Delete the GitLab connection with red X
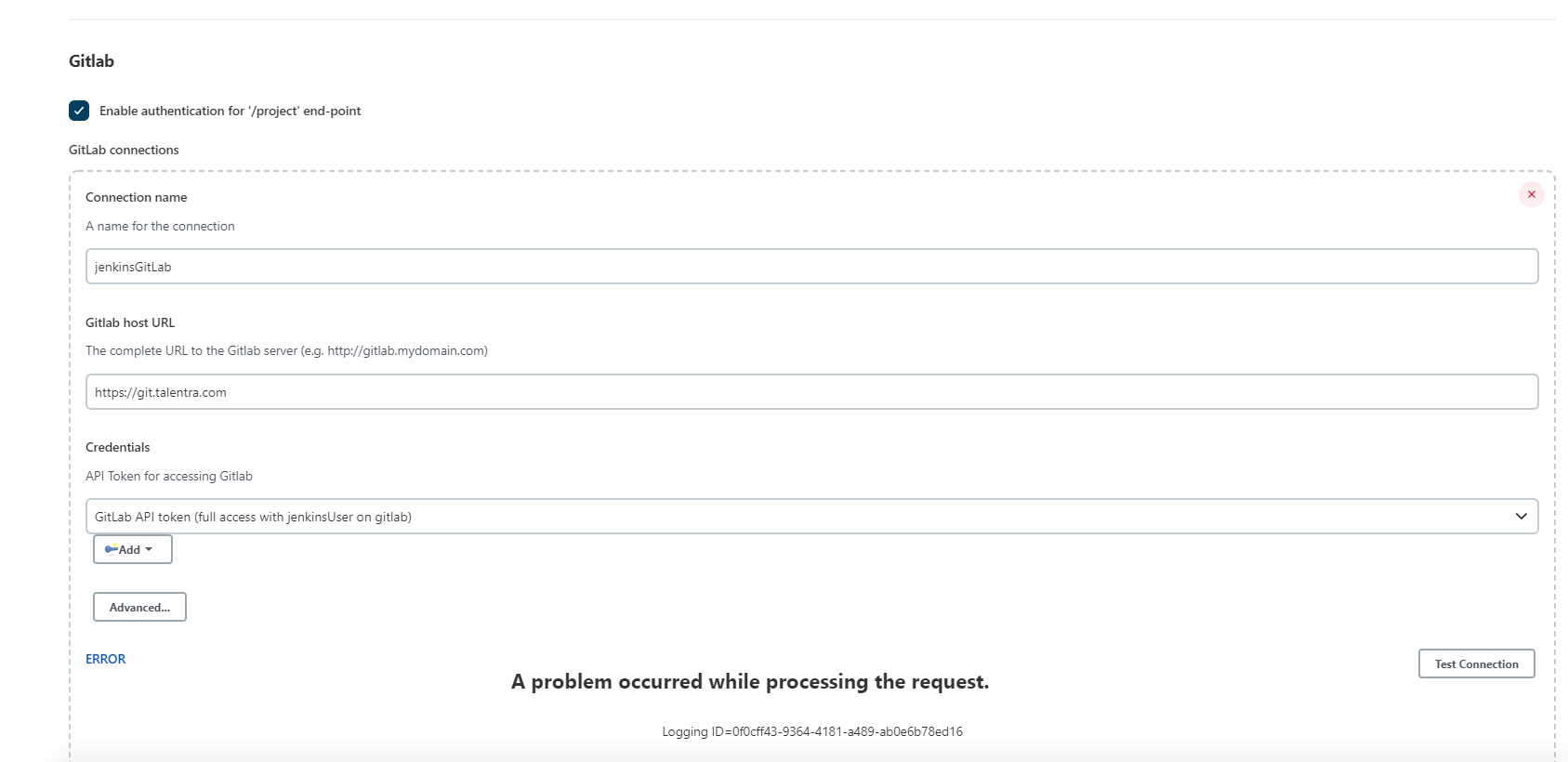Viewport: 1568px width, 762px height. pos(1531,194)
